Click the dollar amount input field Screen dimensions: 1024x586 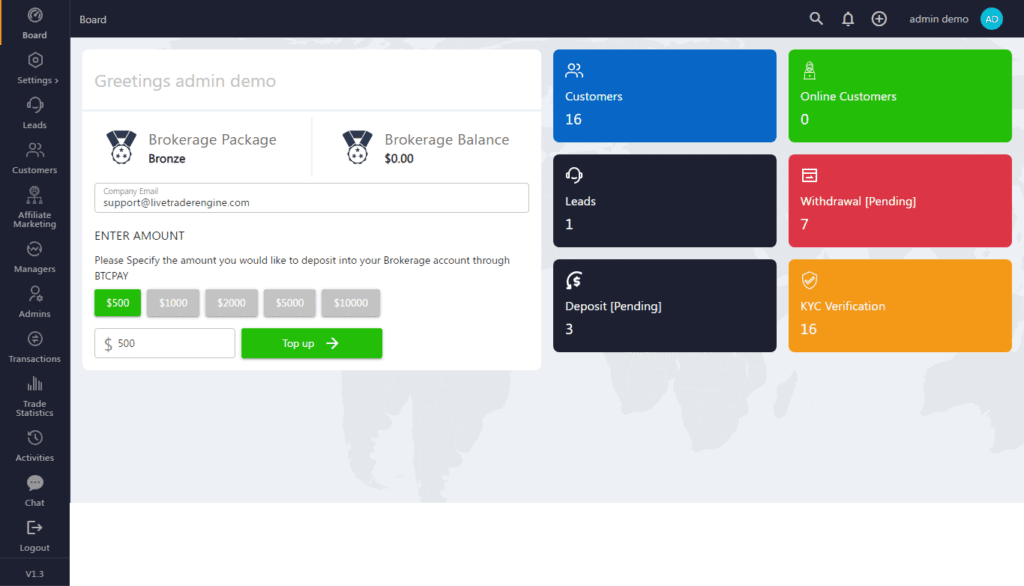[173, 343]
